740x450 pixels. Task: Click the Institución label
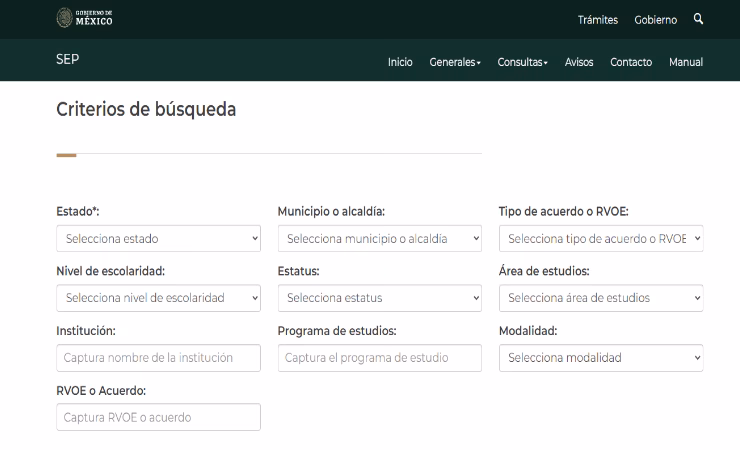pos(86,331)
